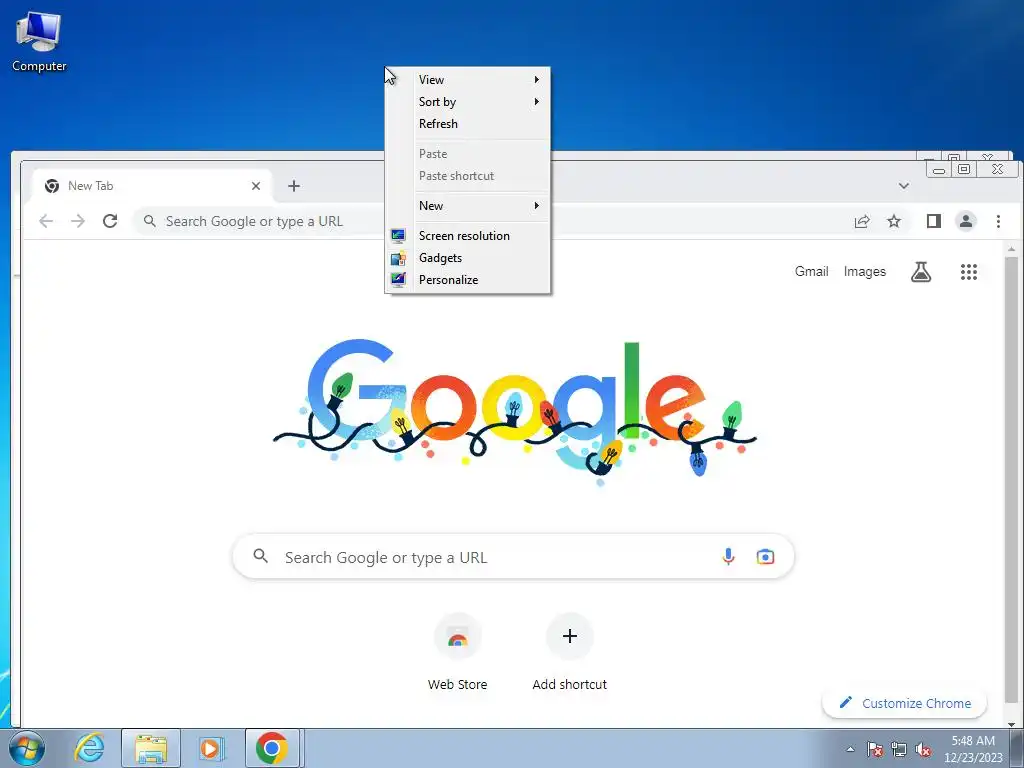Viewport: 1024px width, 768px height.
Task: Open the Images link
Action: pyautogui.click(x=865, y=272)
